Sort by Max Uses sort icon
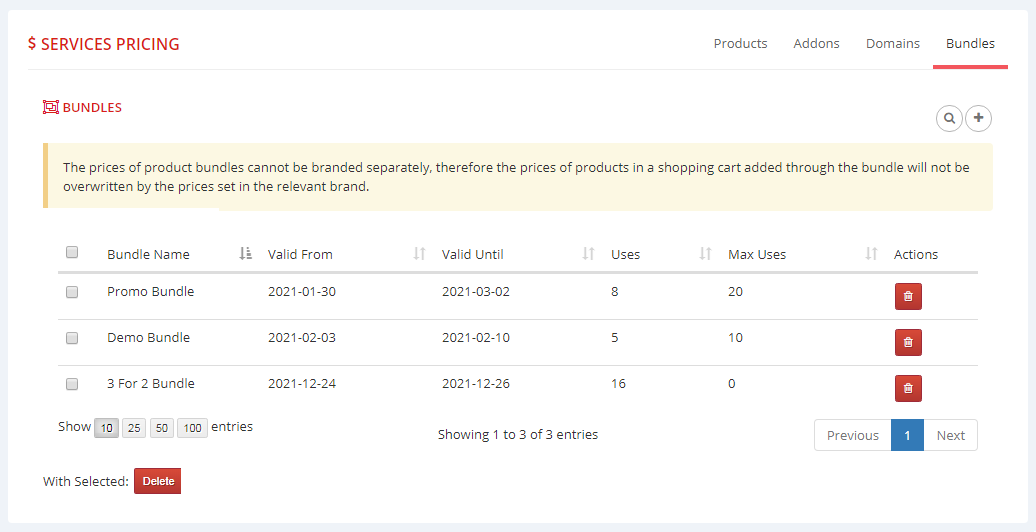The width and height of the screenshot is (1036, 532). (x=871, y=254)
